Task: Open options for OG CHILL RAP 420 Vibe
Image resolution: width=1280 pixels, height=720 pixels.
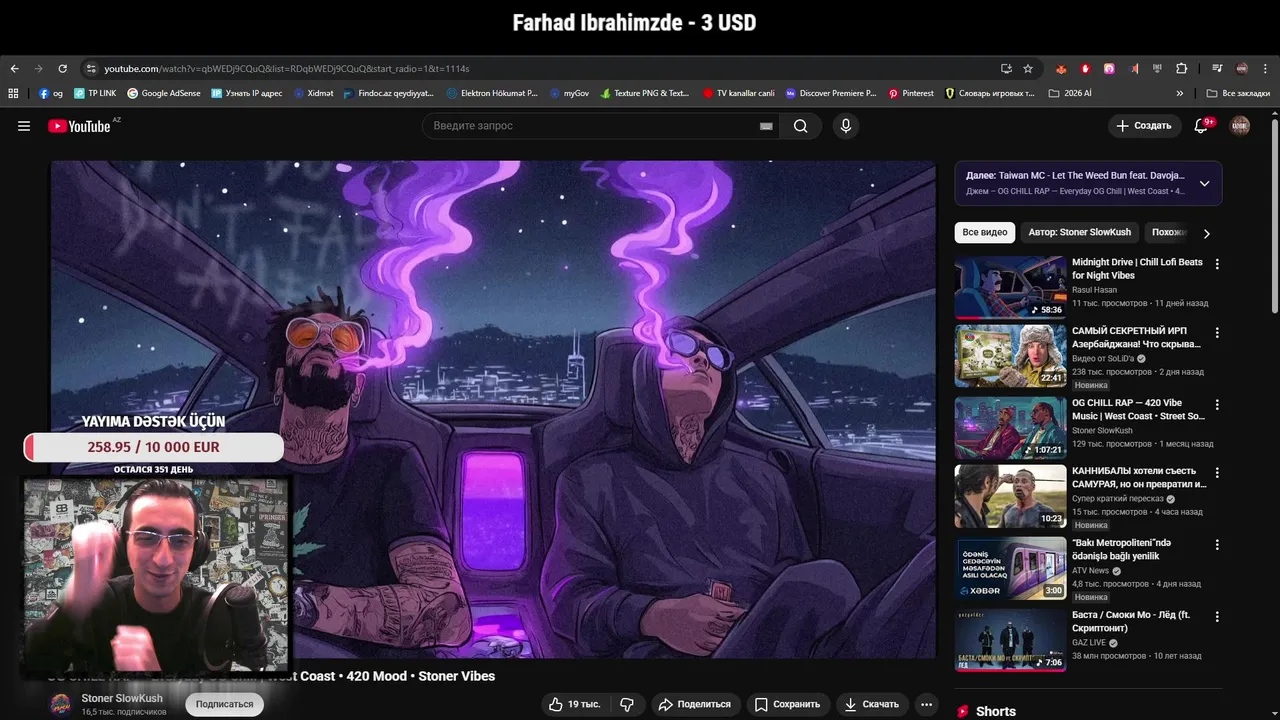Action: pyautogui.click(x=1217, y=405)
